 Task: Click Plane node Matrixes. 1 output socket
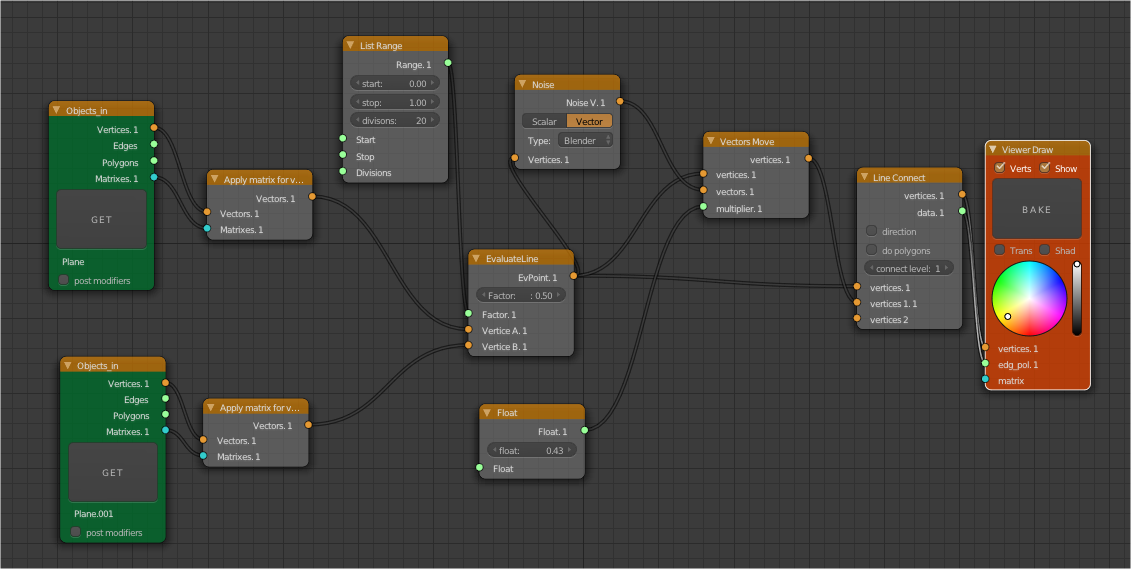tap(154, 177)
